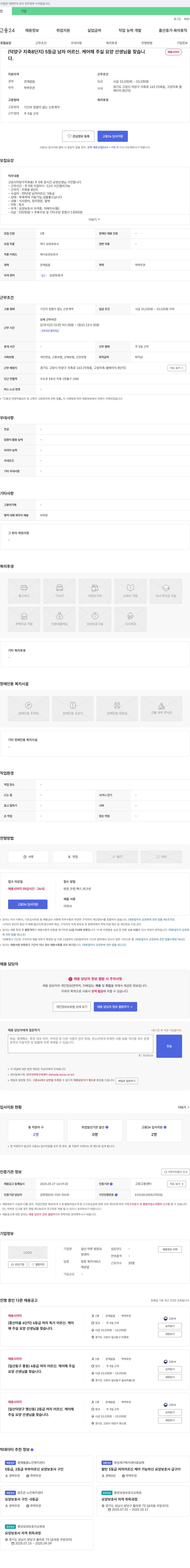
Task: Click the 장애인용 승강기 icon
Action: (x=72, y=709)
